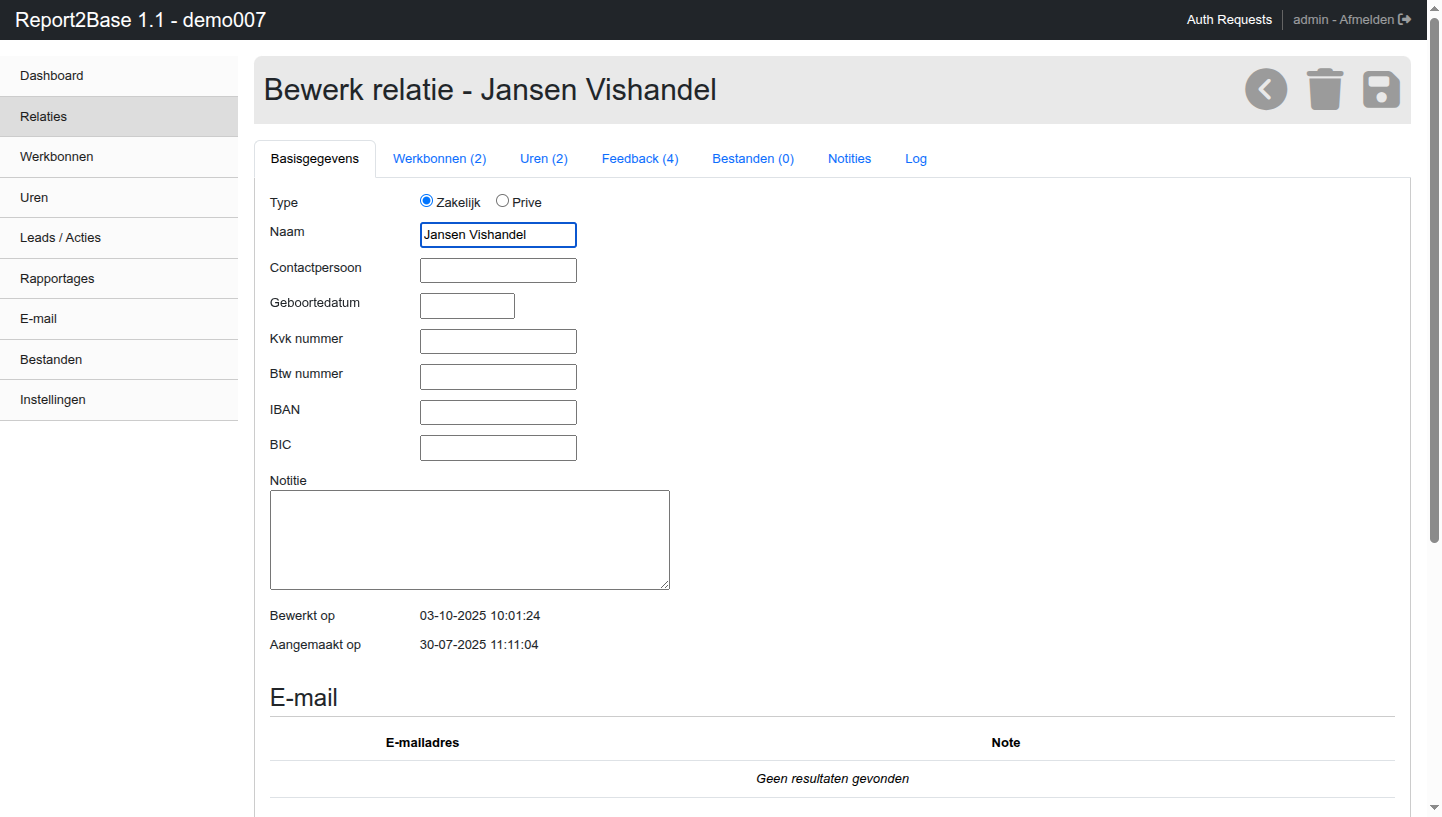The width and height of the screenshot is (1442, 817).
Task: Click into the Contactpersoon input field
Action: (x=498, y=271)
